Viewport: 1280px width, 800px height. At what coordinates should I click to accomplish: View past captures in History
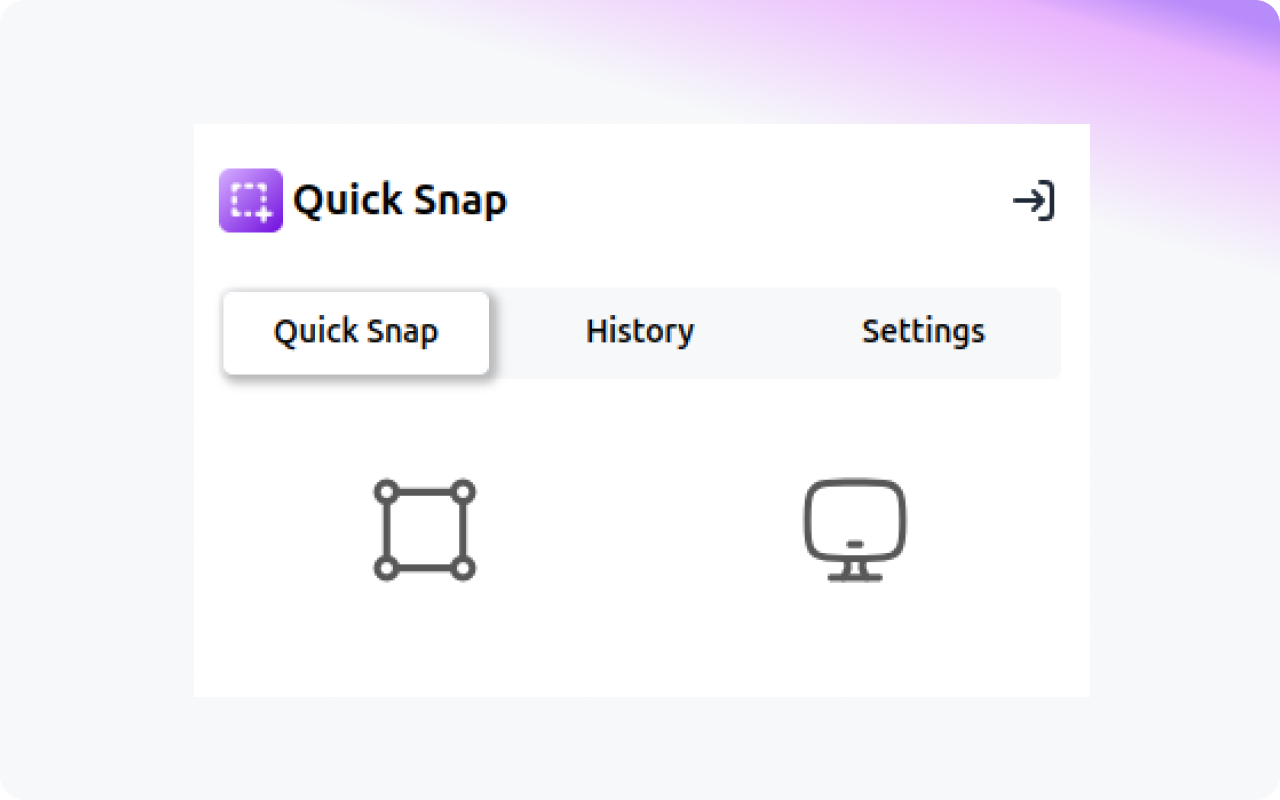(639, 332)
